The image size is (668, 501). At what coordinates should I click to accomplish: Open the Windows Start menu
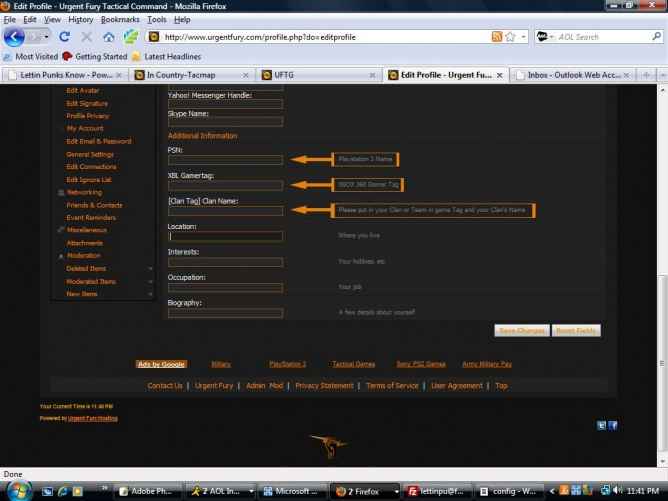click(x=18, y=490)
